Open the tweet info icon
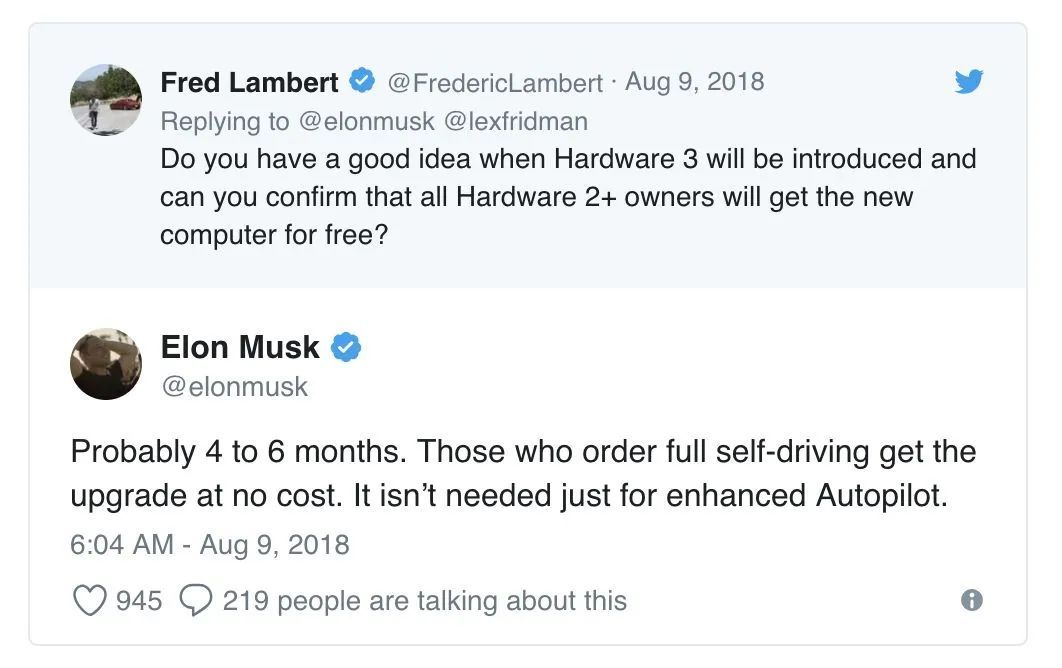1062x668 pixels. tap(971, 600)
